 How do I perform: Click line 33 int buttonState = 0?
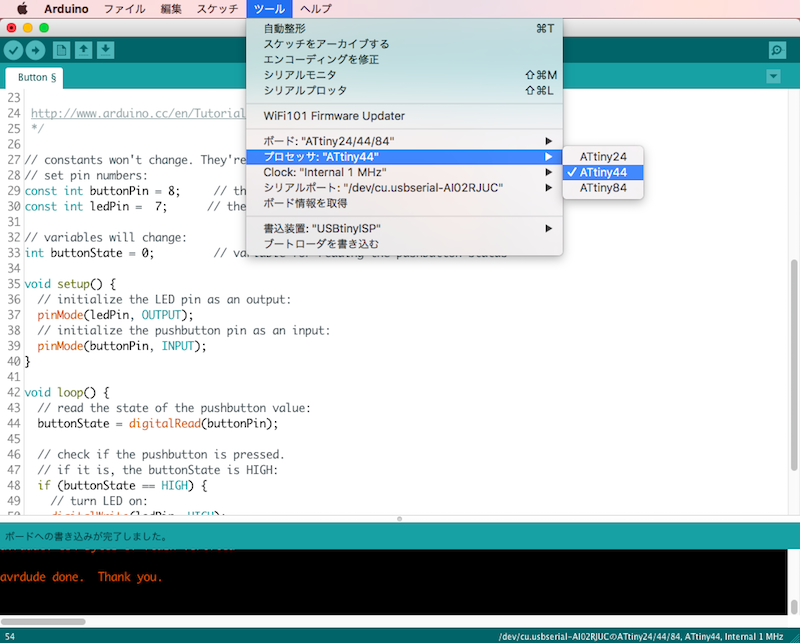click(89, 253)
